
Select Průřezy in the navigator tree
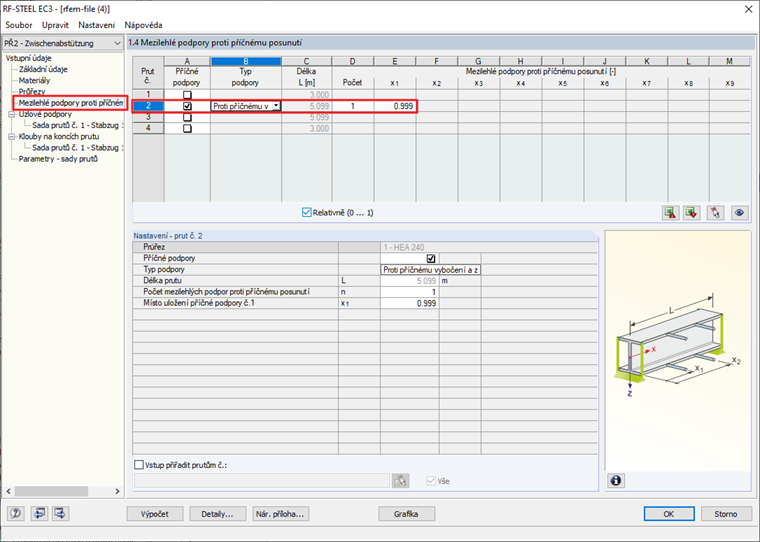click(x=32, y=92)
